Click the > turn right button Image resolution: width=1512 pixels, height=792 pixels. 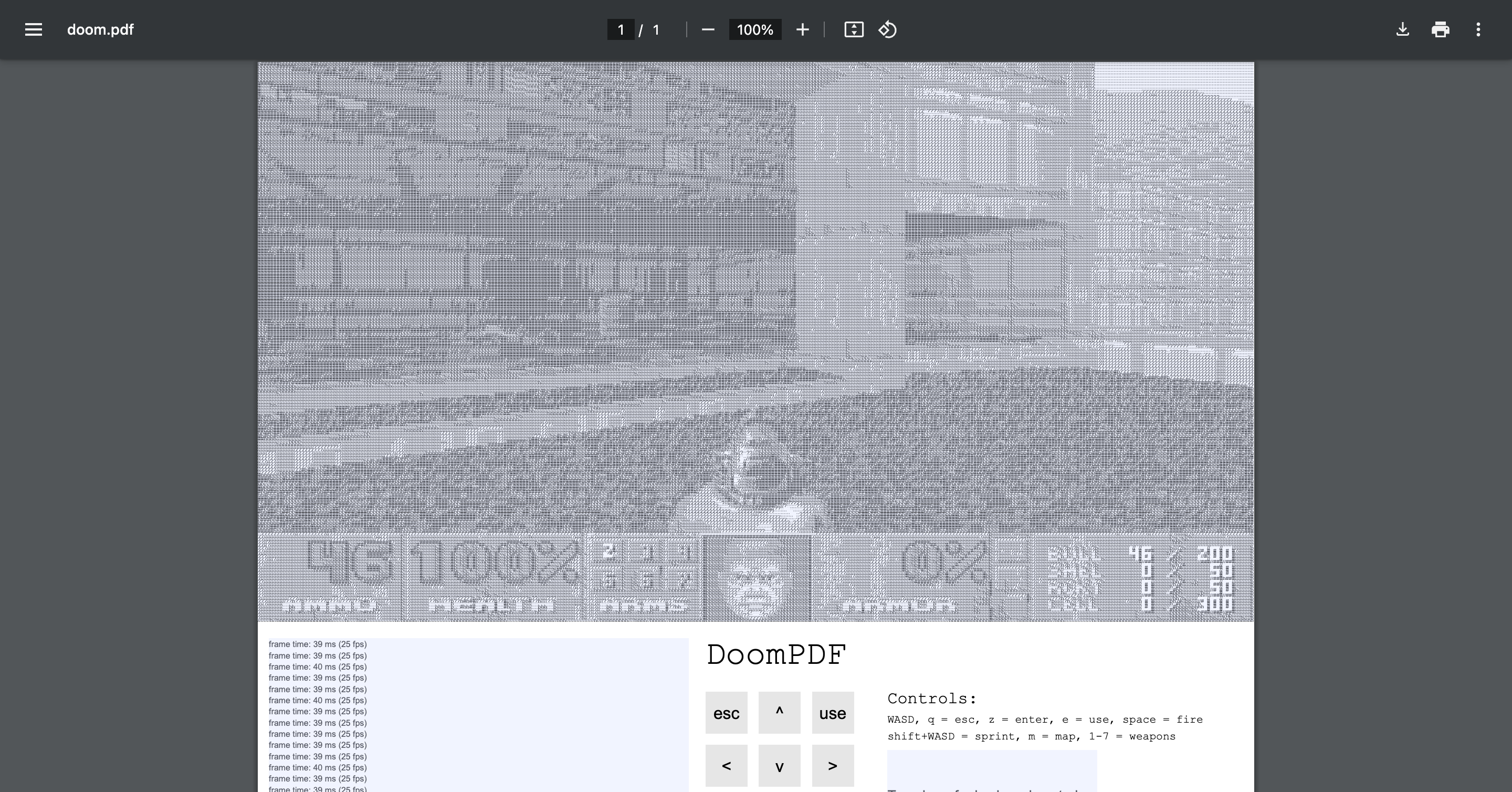(832, 766)
